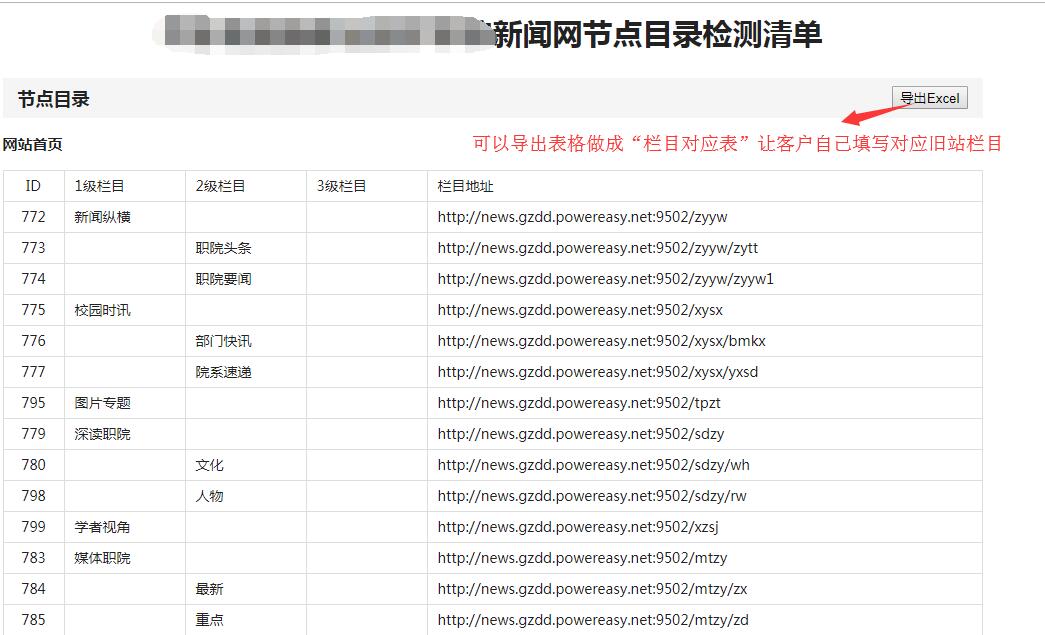Click the ID column header
This screenshot has width=1045, height=635.
click(33, 186)
